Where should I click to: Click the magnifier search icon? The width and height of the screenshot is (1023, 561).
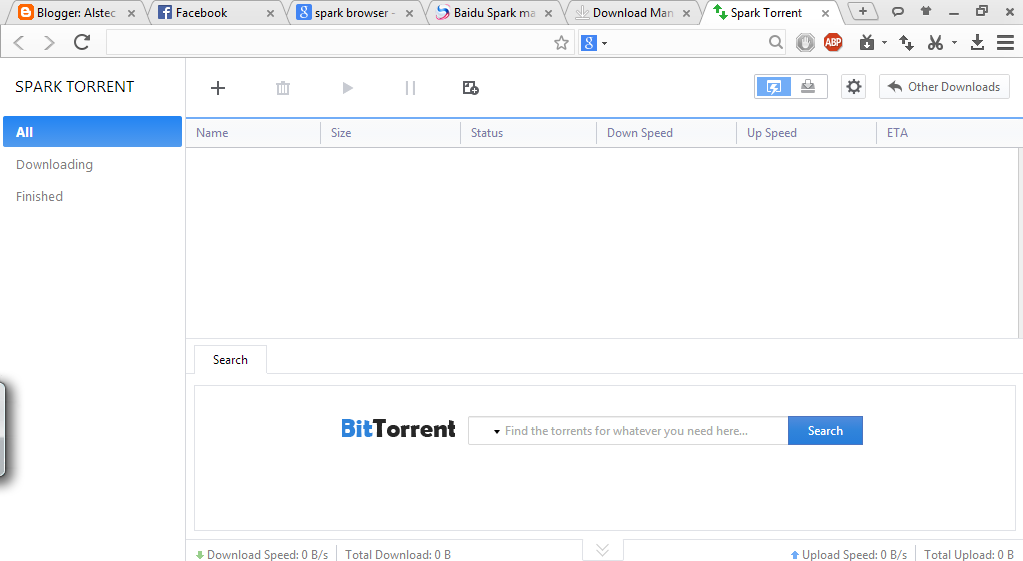coord(775,42)
